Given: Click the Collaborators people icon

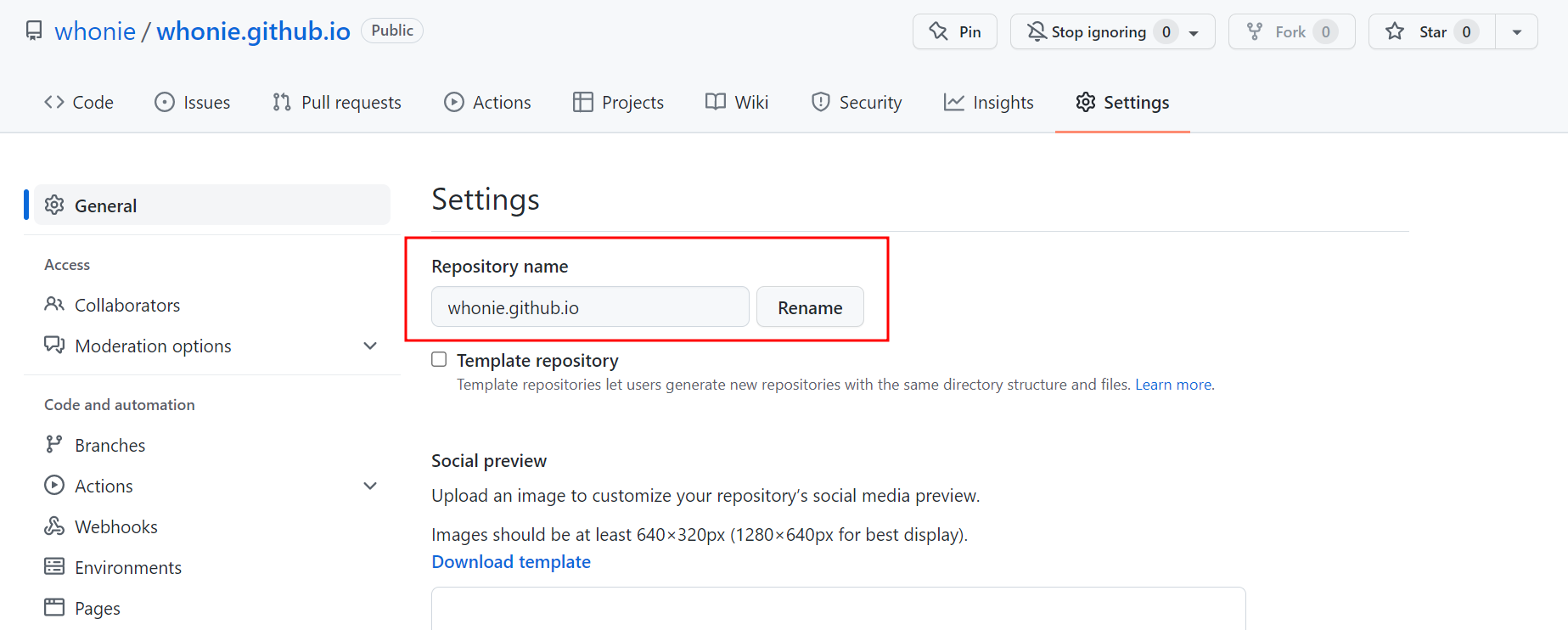Looking at the screenshot, I should [54, 304].
